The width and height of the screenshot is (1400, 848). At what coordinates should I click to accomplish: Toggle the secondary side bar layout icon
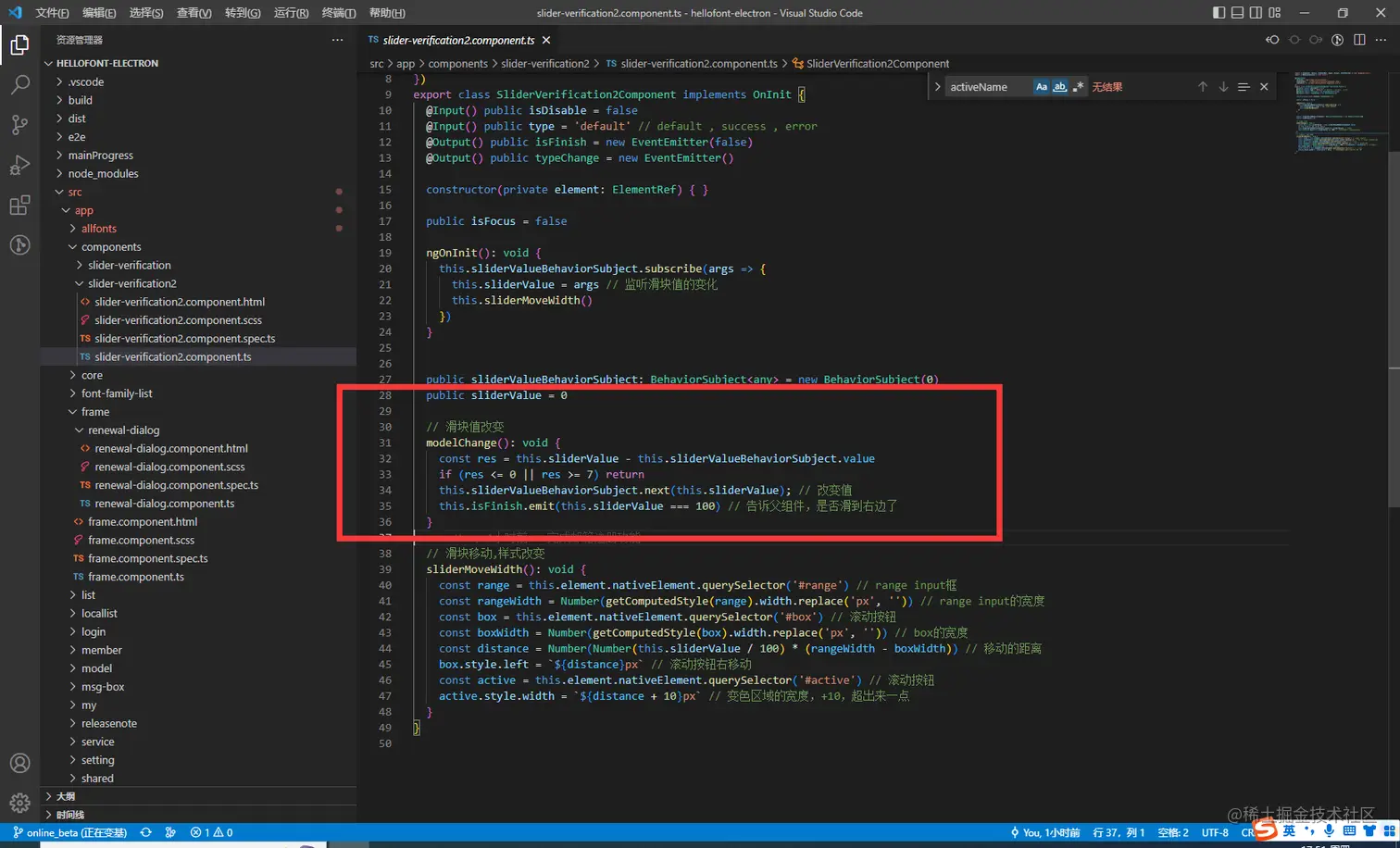click(1256, 13)
